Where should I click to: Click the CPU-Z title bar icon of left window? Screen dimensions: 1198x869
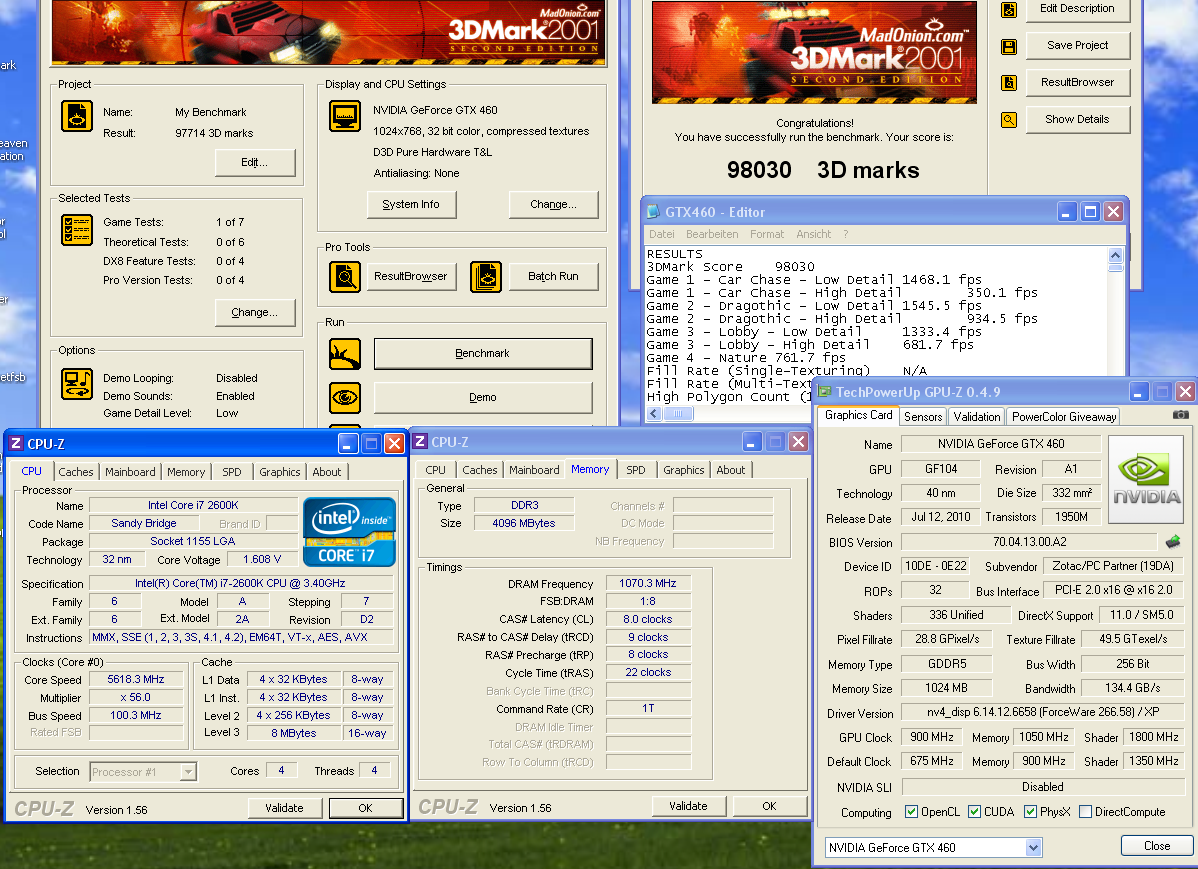(16, 443)
